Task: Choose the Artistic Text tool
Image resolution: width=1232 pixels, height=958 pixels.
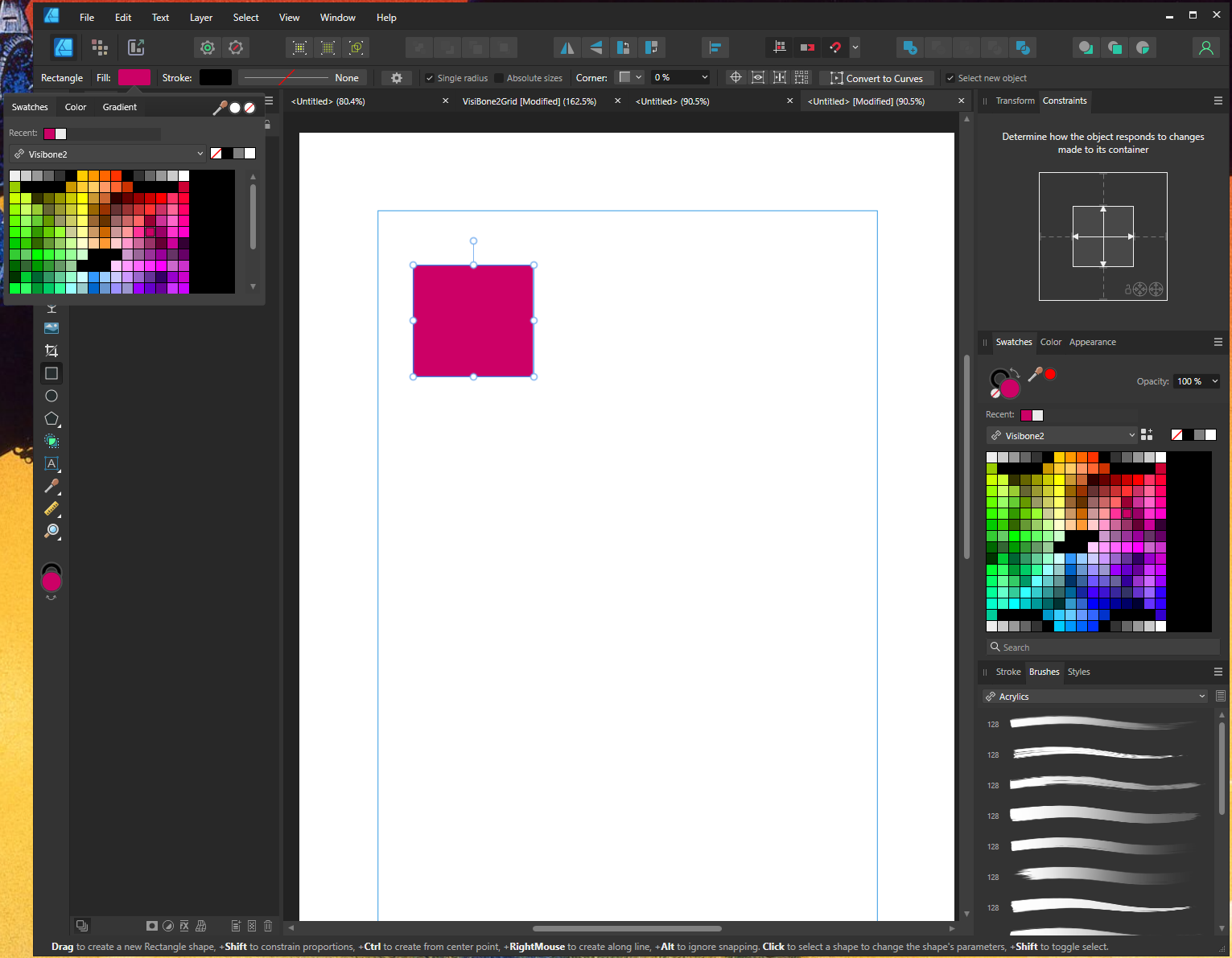Action: pyautogui.click(x=52, y=463)
